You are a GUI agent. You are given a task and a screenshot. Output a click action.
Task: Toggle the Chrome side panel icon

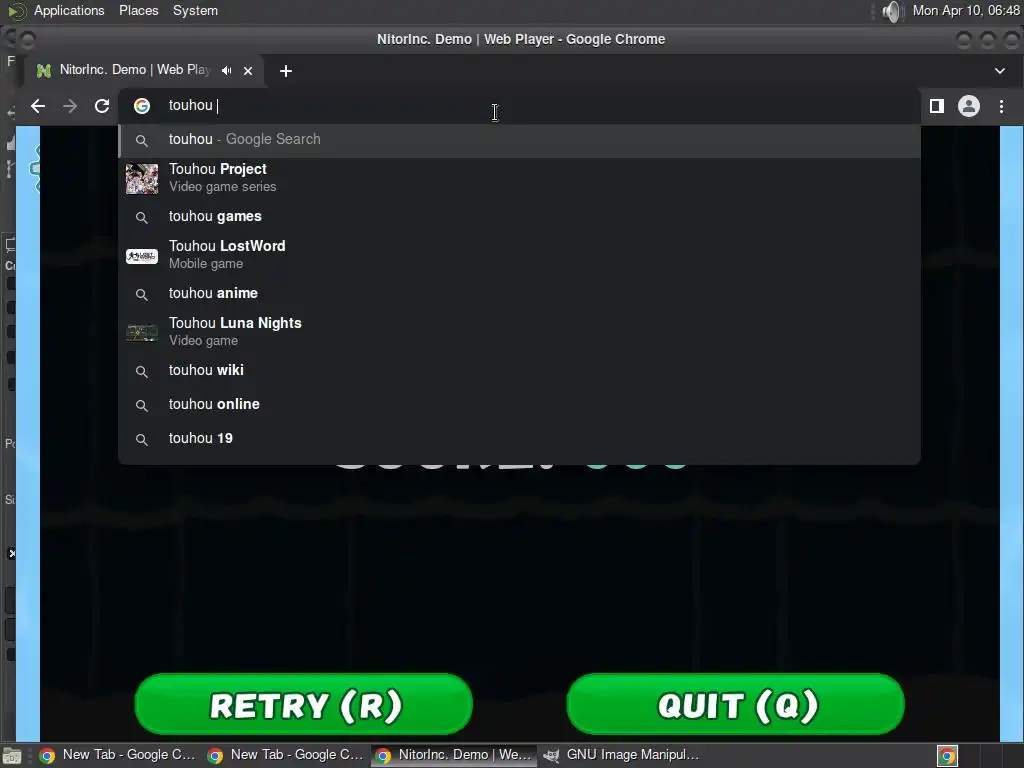[x=936, y=106]
